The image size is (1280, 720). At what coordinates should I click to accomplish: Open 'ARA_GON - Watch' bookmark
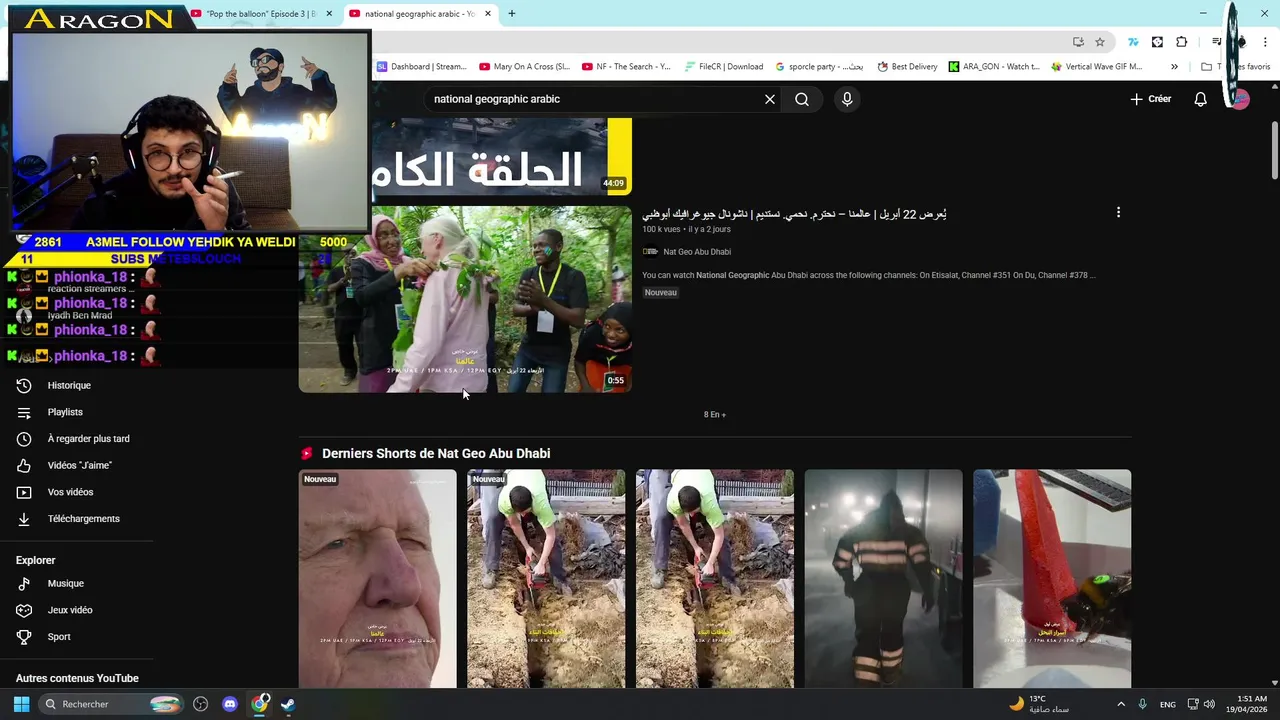994,67
